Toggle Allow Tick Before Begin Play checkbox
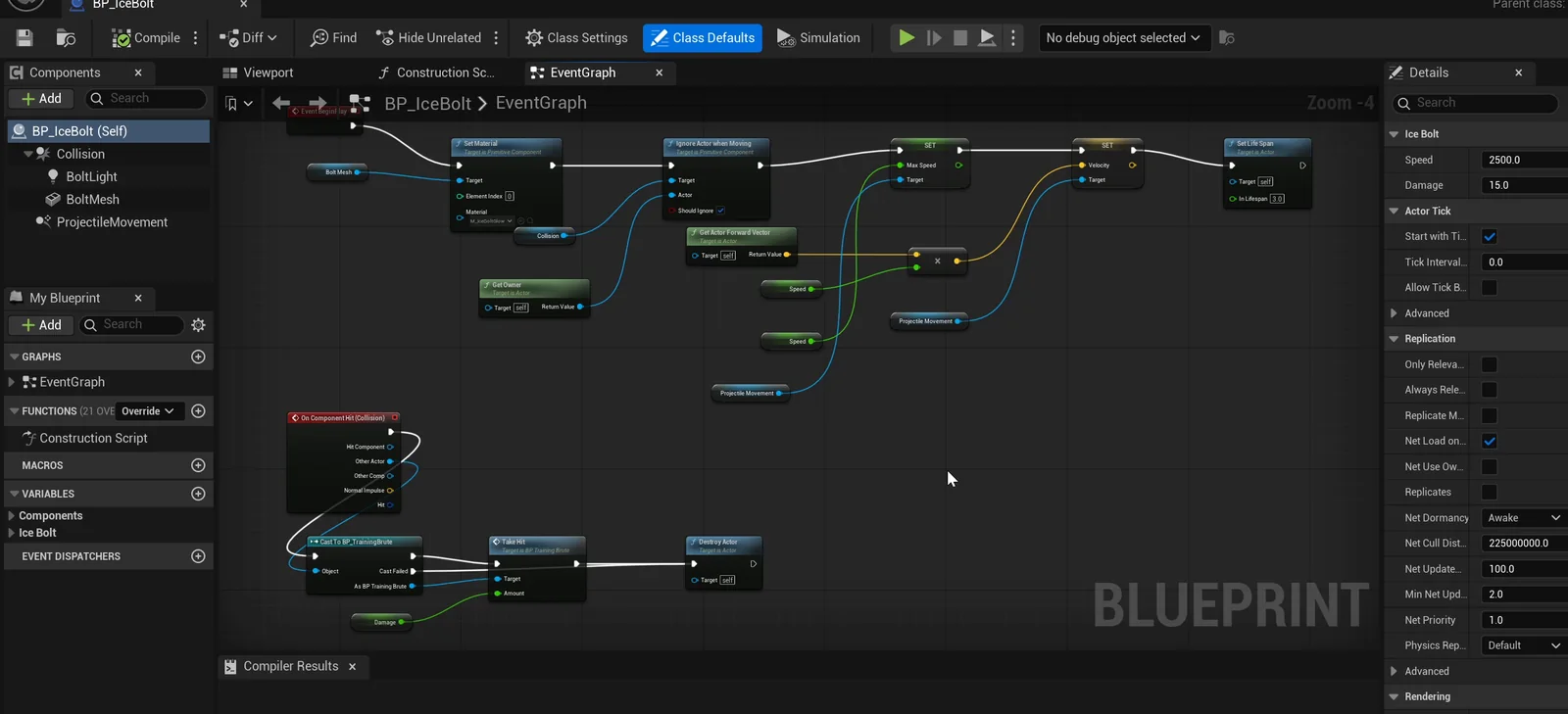1568x714 pixels. pos(1490,288)
